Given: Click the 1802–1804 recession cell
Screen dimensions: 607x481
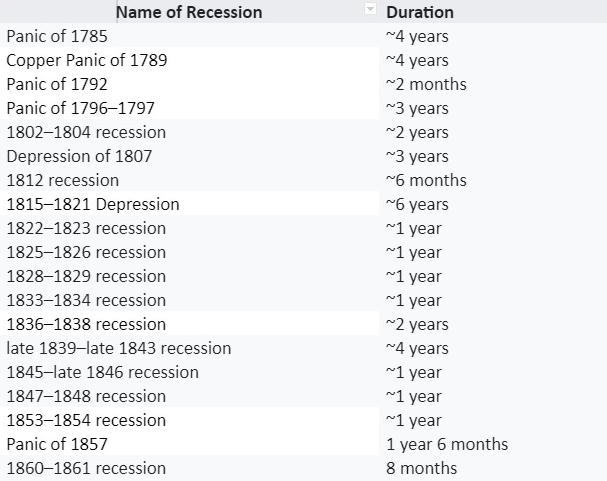Looking at the screenshot, I should (86, 132).
